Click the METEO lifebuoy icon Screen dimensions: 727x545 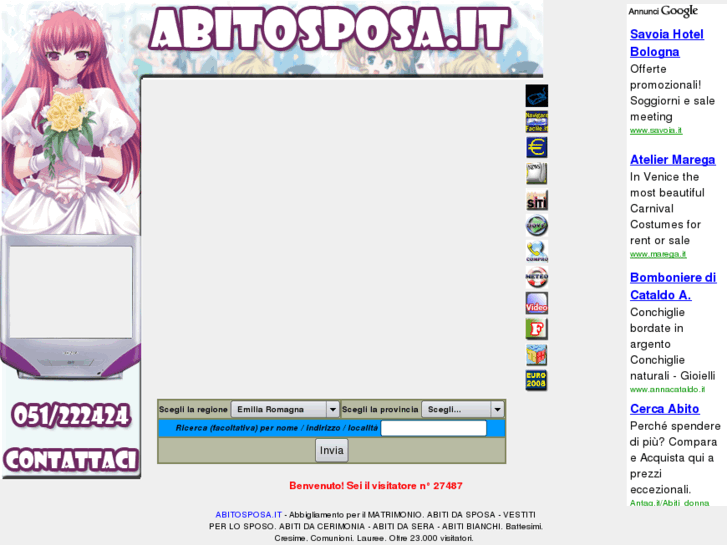536,277
